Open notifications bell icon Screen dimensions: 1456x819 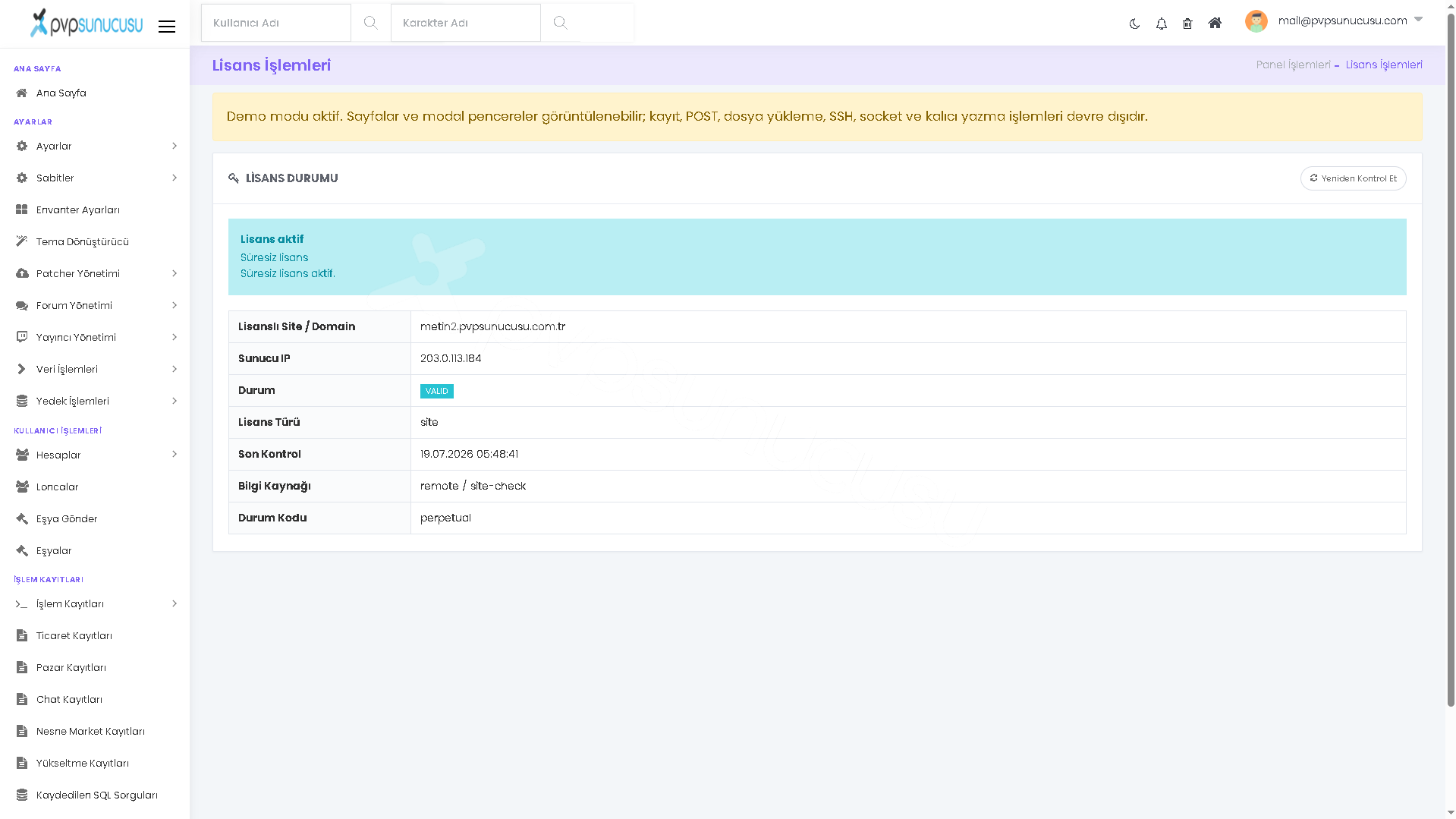click(1161, 24)
